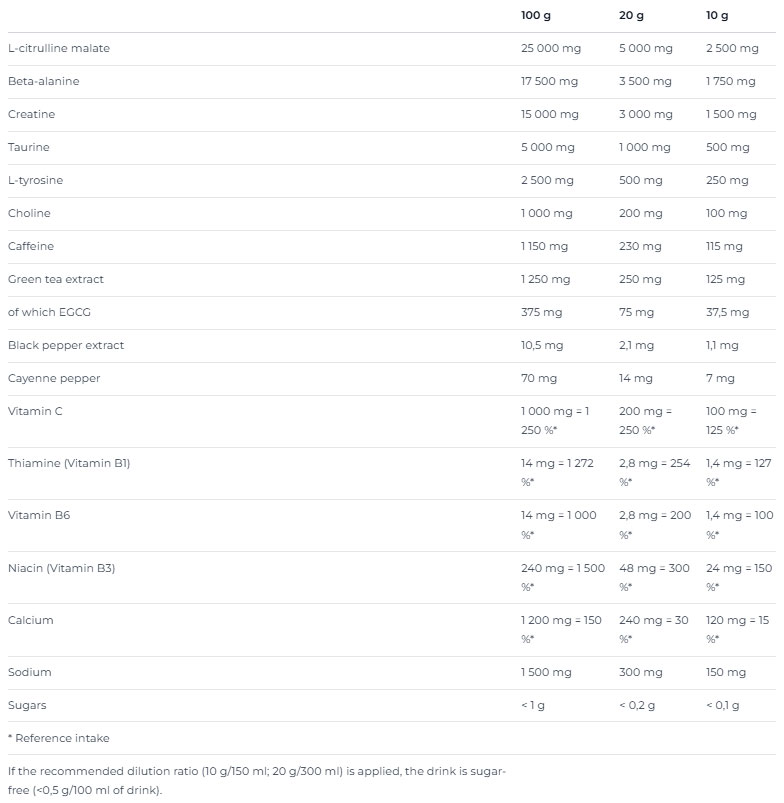The image size is (784, 803).
Task: Click the Caffeine row label
Action: click(x=31, y=246)
